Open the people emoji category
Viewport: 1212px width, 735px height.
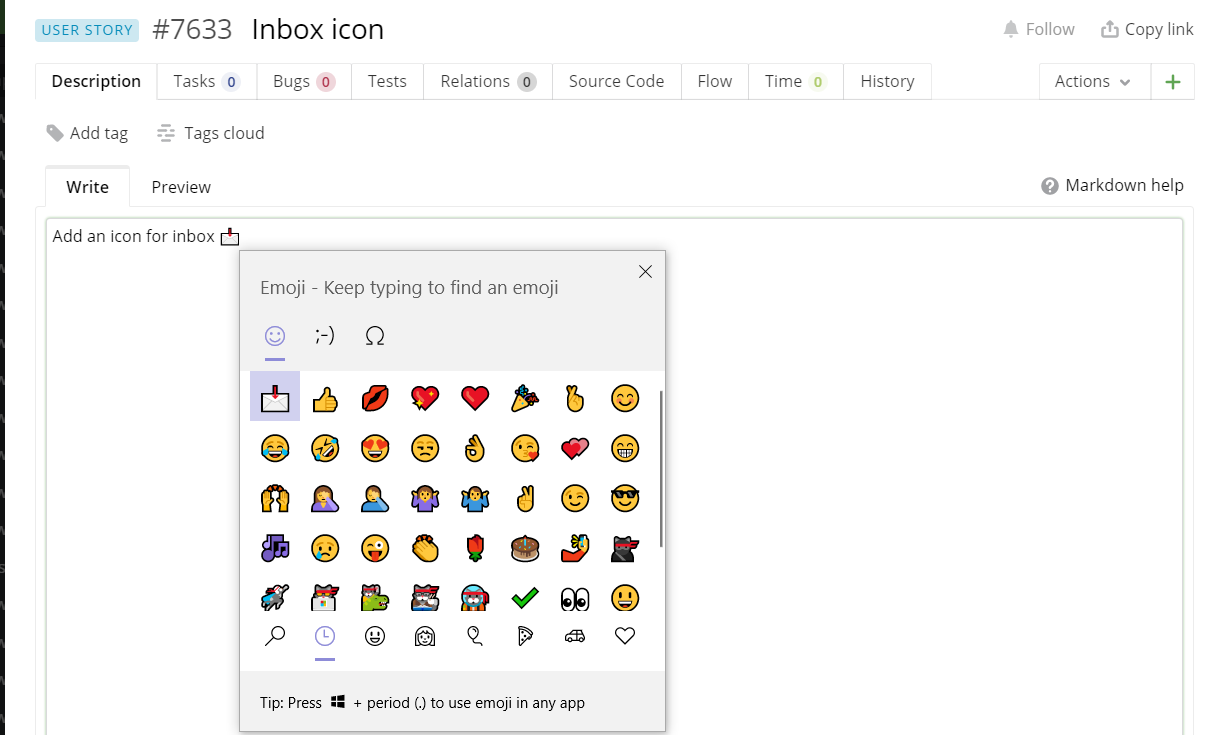click(425, 635)
